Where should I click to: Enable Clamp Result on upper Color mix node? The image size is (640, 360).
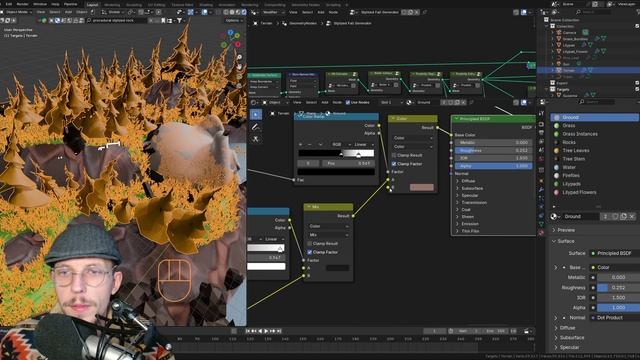(394, 156)
